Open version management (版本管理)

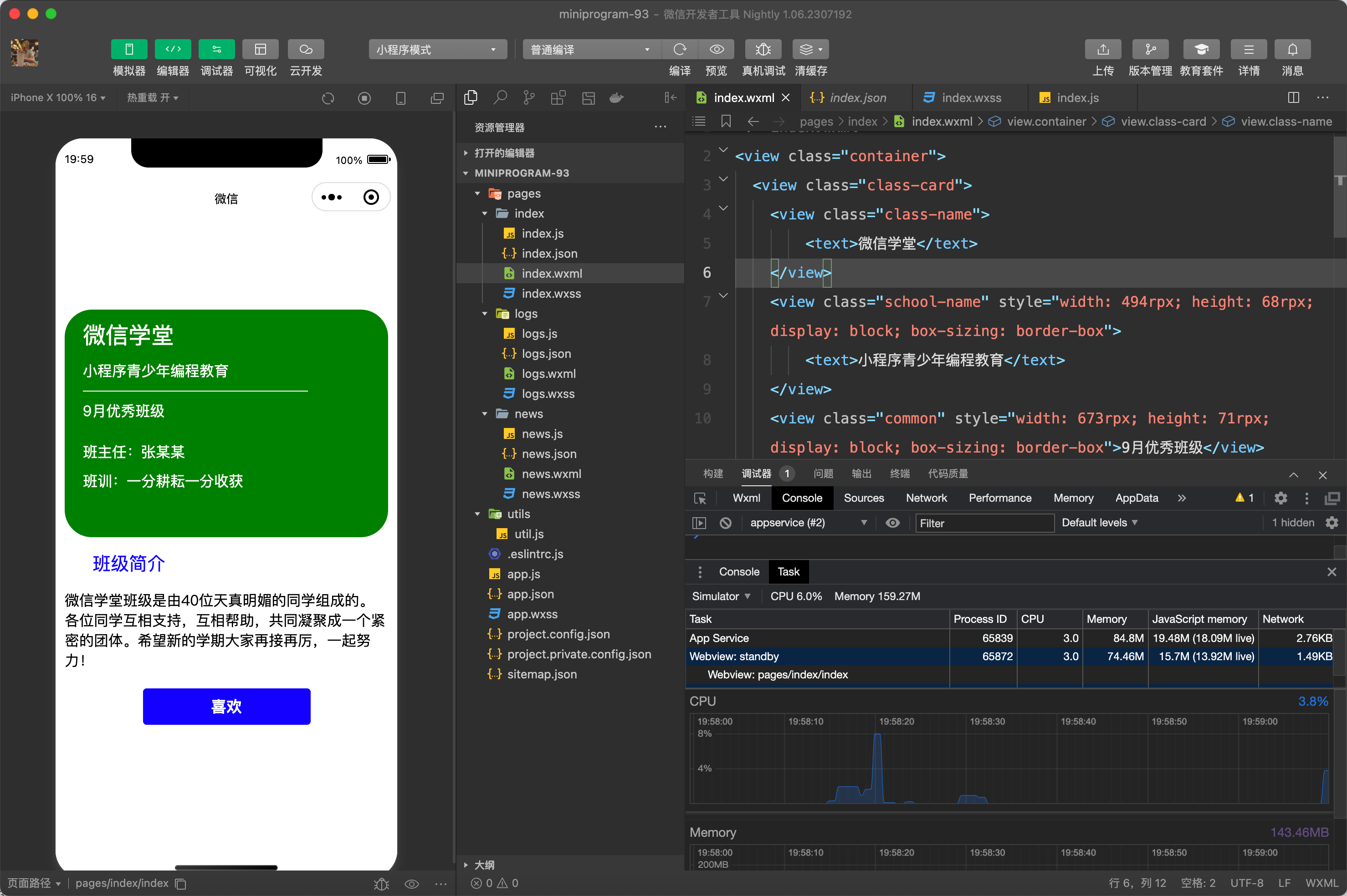[x=1150, y=50]
